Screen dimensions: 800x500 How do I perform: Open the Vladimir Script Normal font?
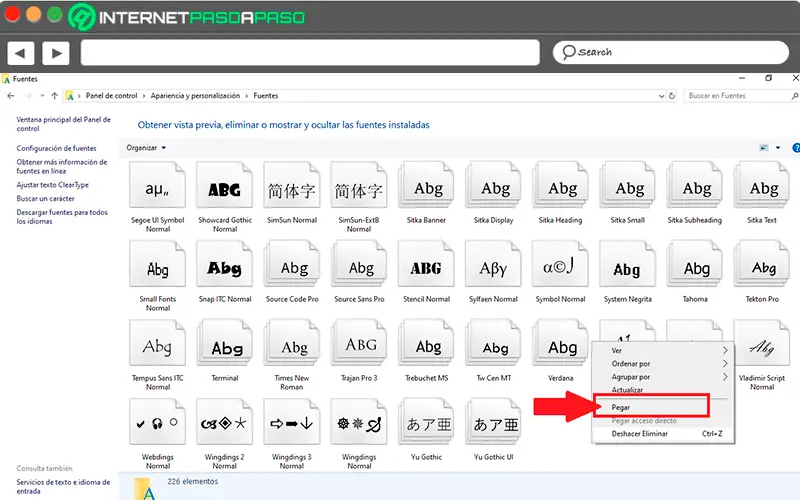point(762,349)
